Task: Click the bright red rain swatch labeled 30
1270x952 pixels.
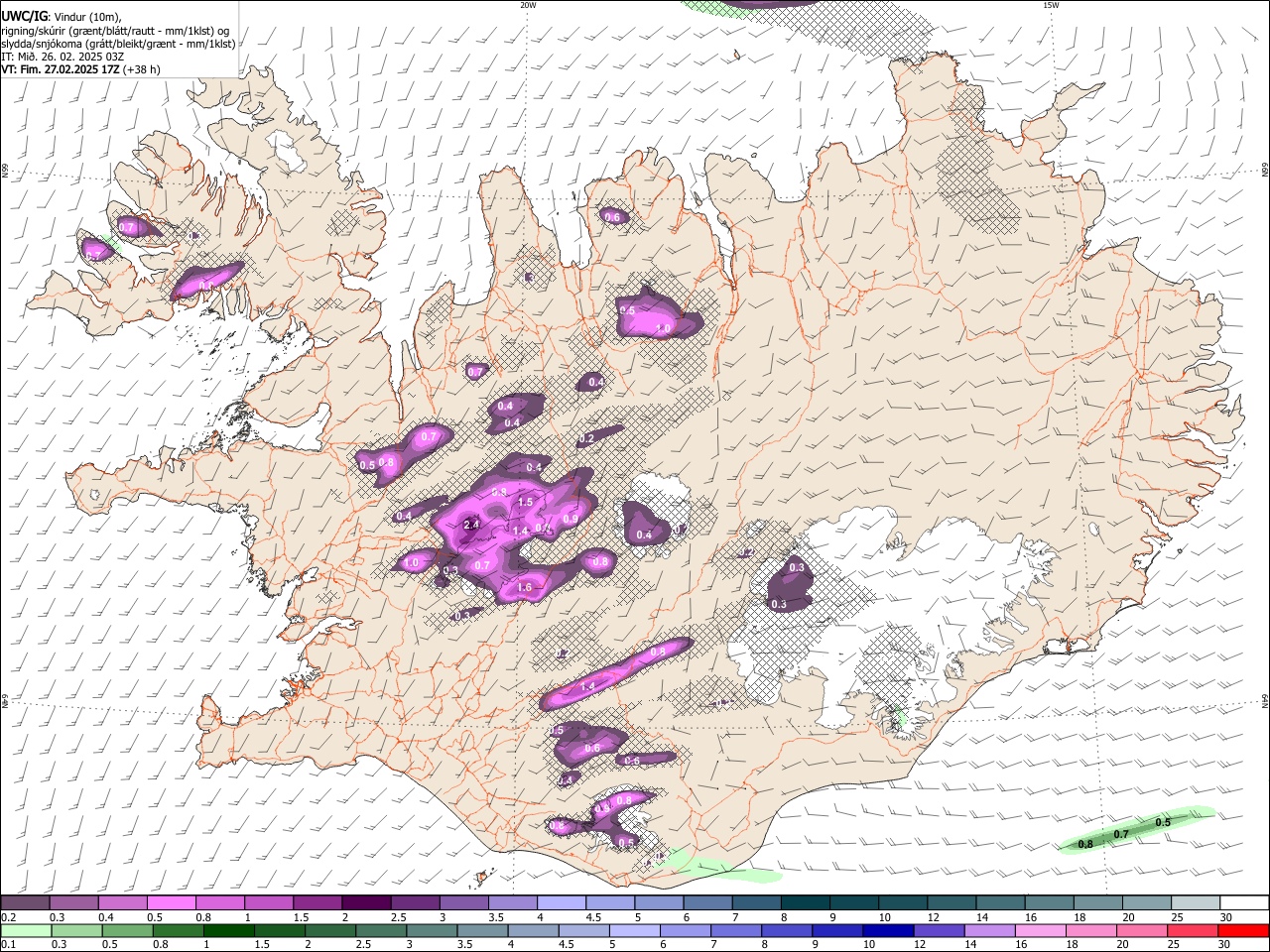Action: coord(1243,930)
